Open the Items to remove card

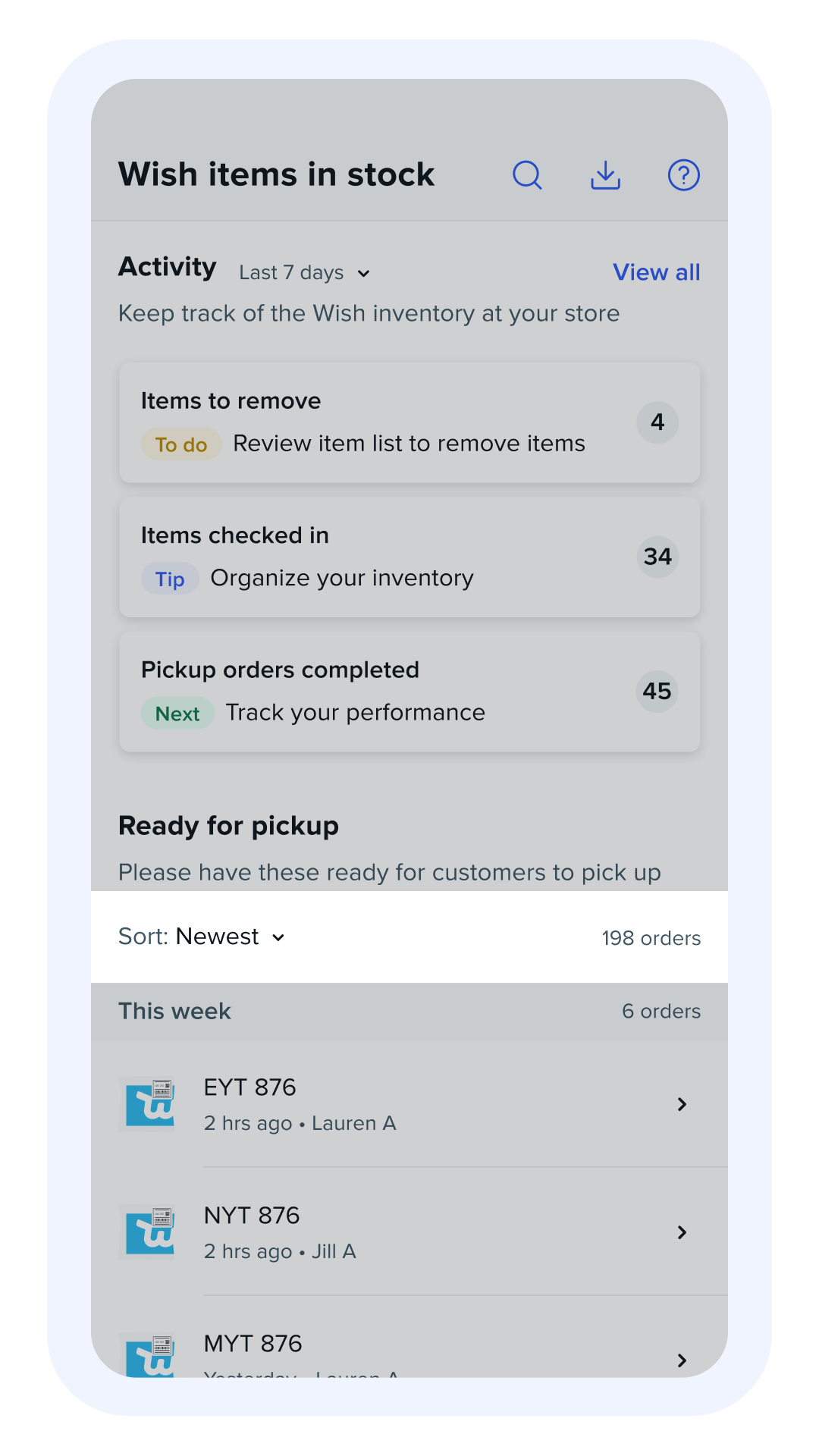point(409,422)
